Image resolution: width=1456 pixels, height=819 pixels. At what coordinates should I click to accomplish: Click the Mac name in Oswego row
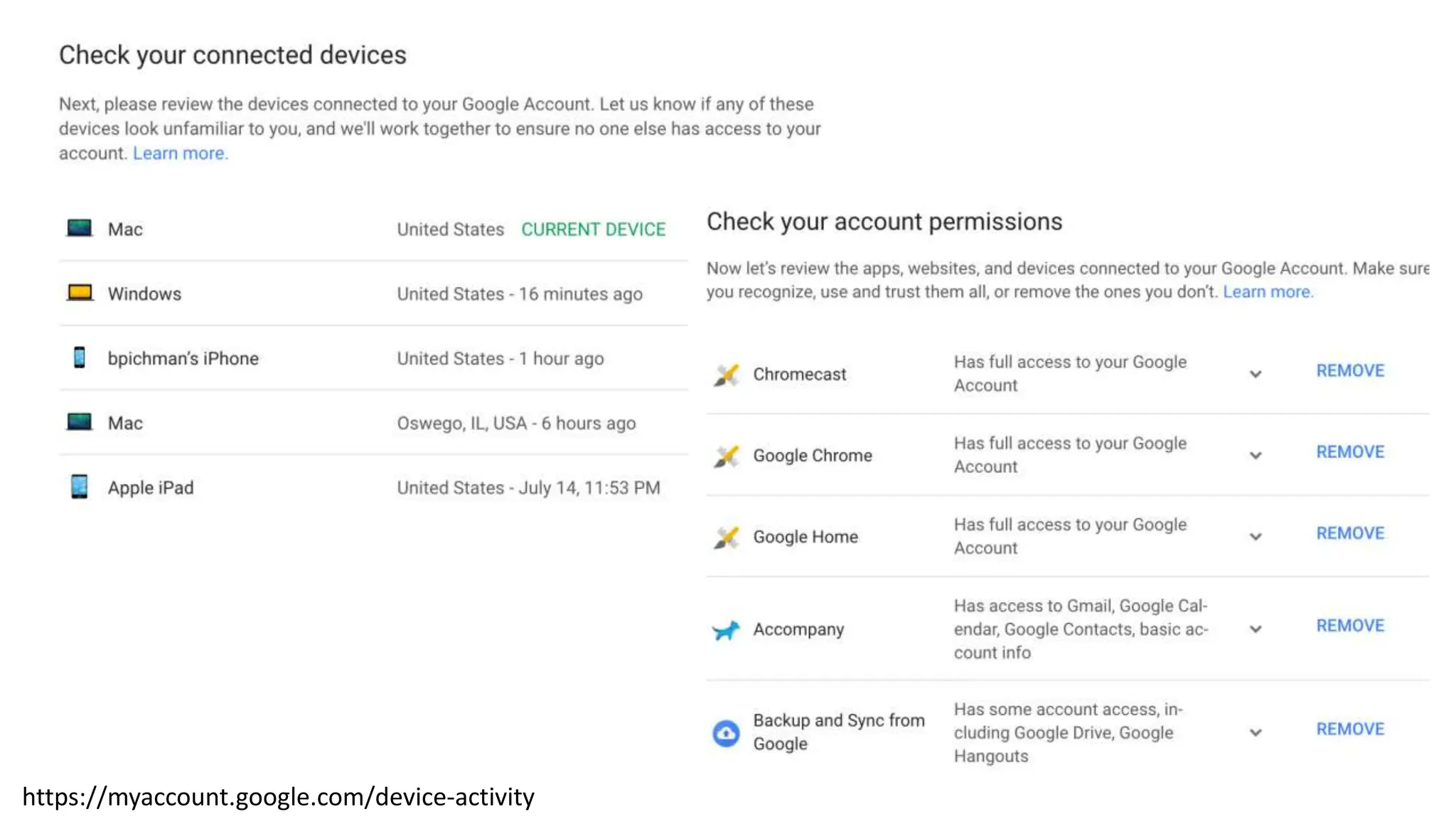point(125,423)
